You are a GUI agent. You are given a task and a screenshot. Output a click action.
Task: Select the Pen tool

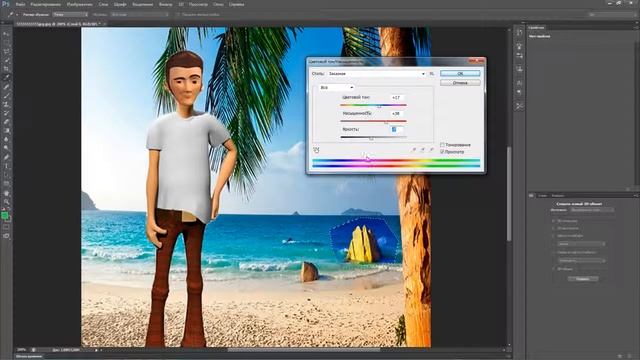click(6, 157)
